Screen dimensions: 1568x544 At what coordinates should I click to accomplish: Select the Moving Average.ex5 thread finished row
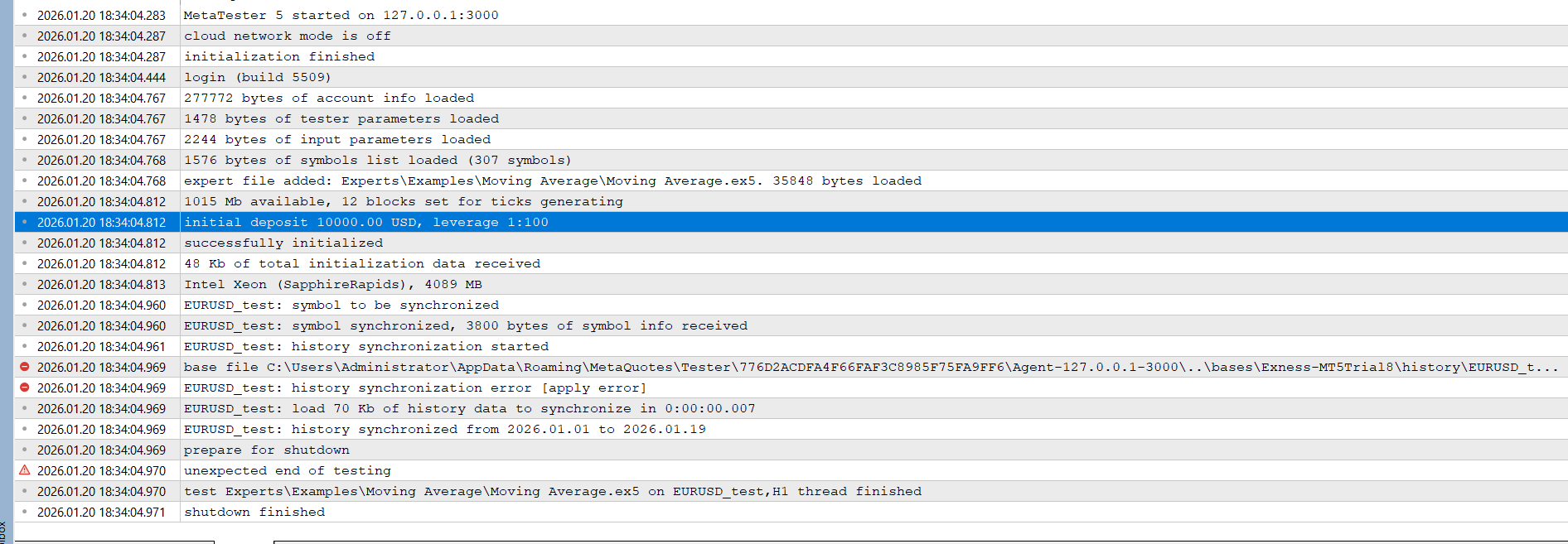pos(552,491)
